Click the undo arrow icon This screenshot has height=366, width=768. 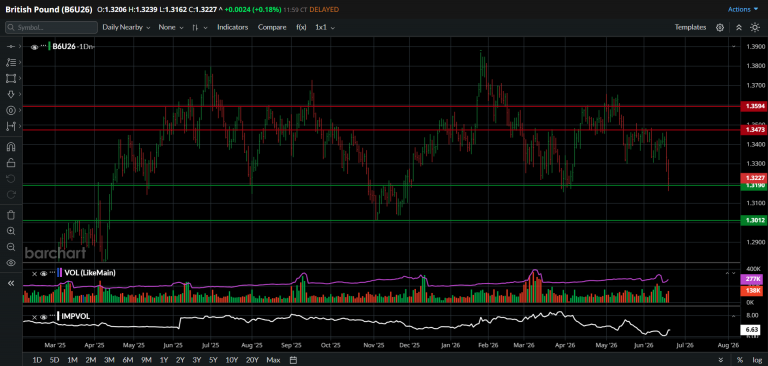click(11, 179)
